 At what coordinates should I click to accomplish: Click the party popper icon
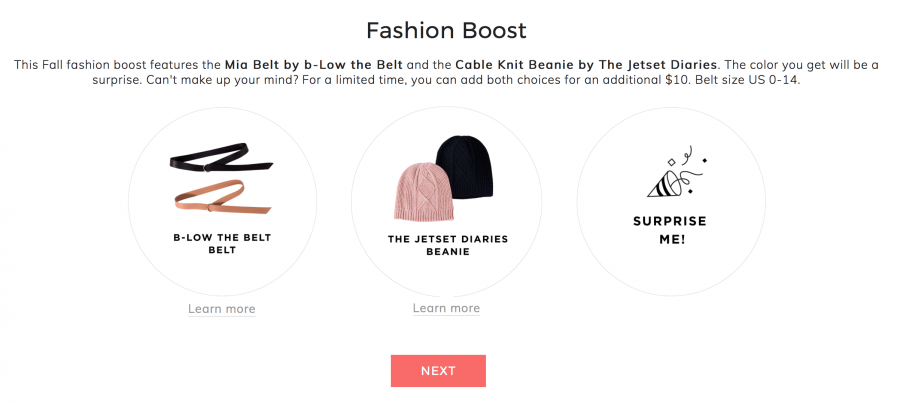(672, 175)
